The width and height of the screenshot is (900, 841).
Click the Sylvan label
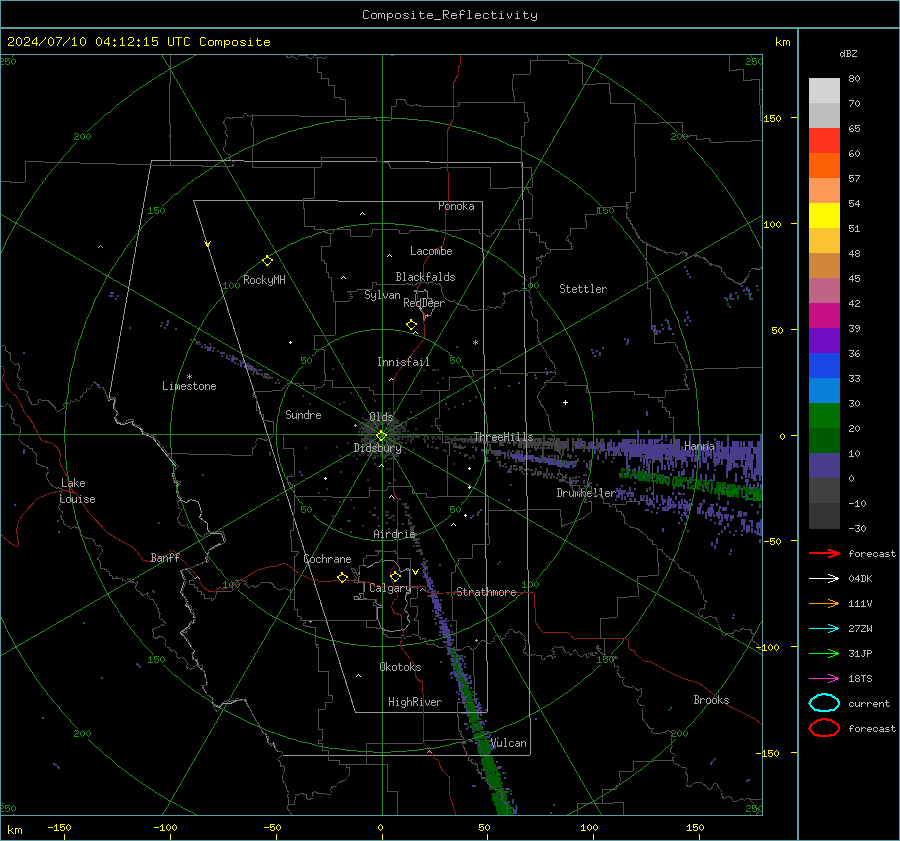[x=382, y=295]
